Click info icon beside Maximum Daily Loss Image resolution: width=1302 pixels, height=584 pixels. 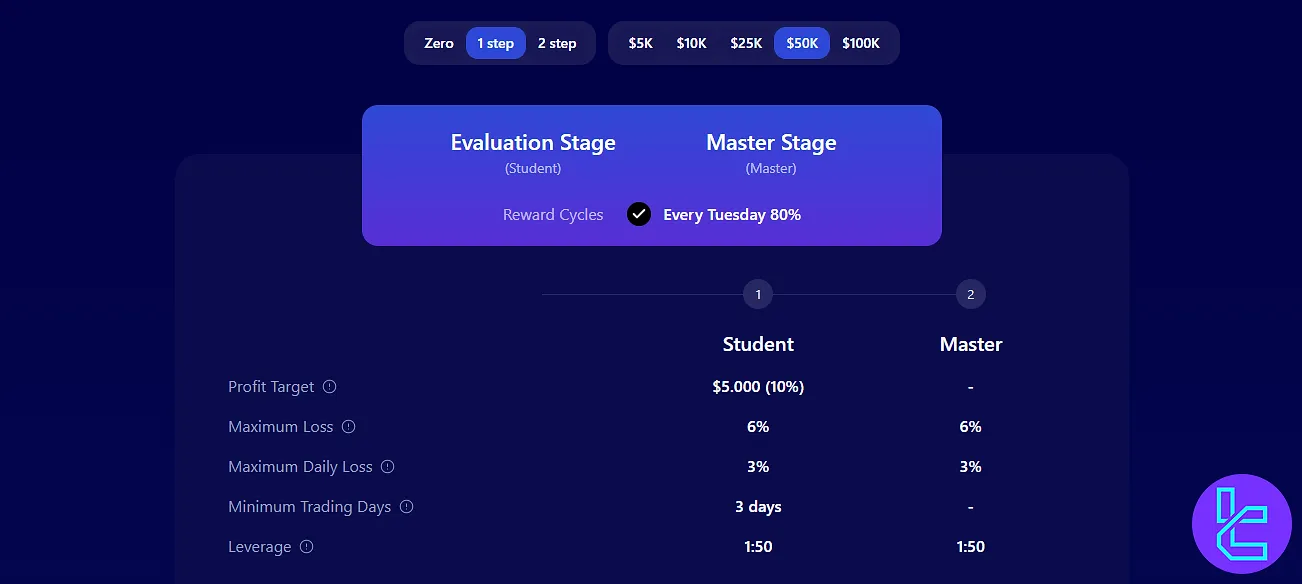(x=388, y=467)
